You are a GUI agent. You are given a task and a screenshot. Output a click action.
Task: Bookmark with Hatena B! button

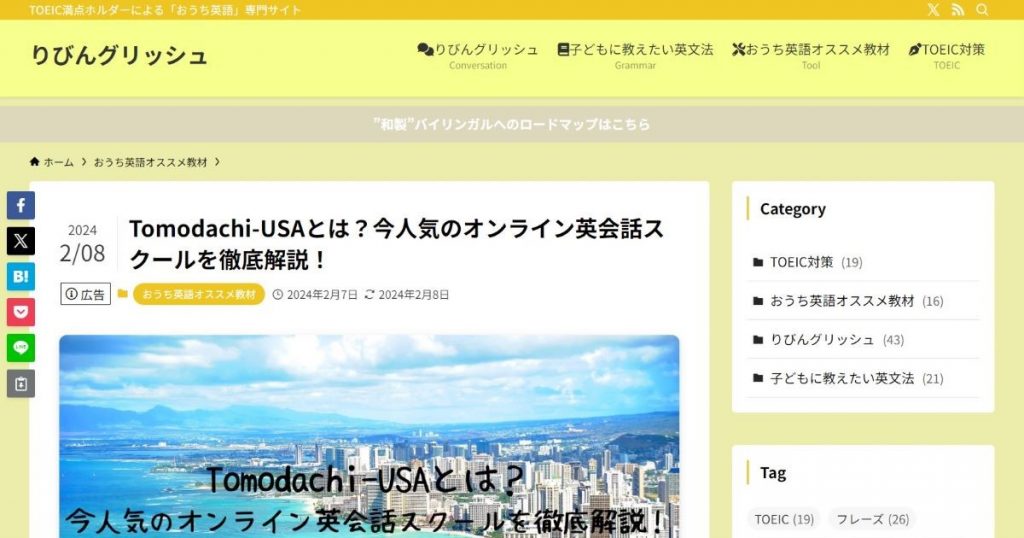coord(21,277)
